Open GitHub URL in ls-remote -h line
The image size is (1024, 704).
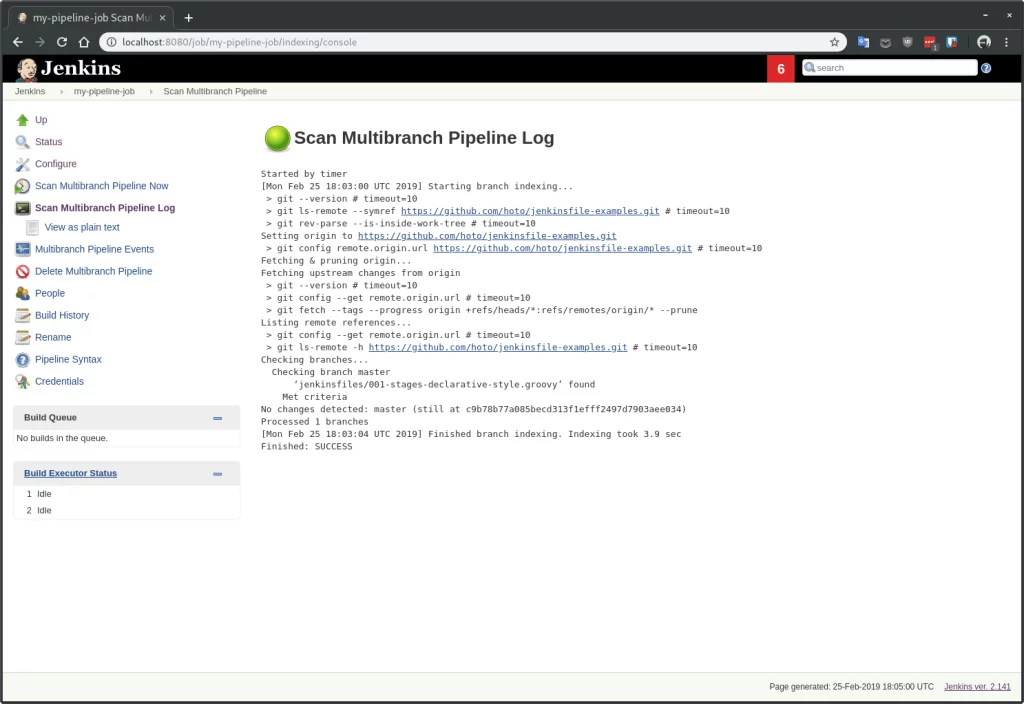point(498,347)
